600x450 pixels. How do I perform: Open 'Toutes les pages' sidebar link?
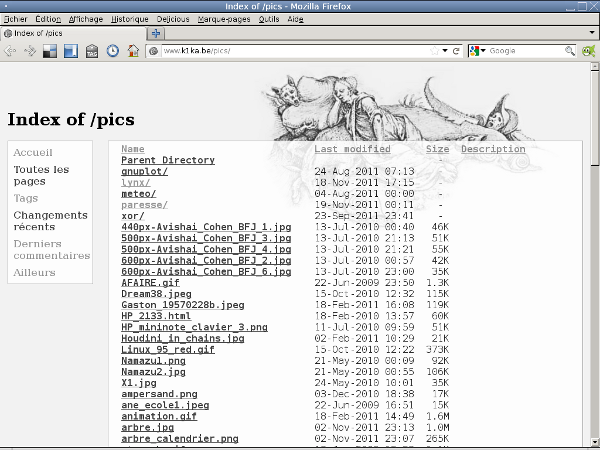pyautogui.click(x=41, y=175)
